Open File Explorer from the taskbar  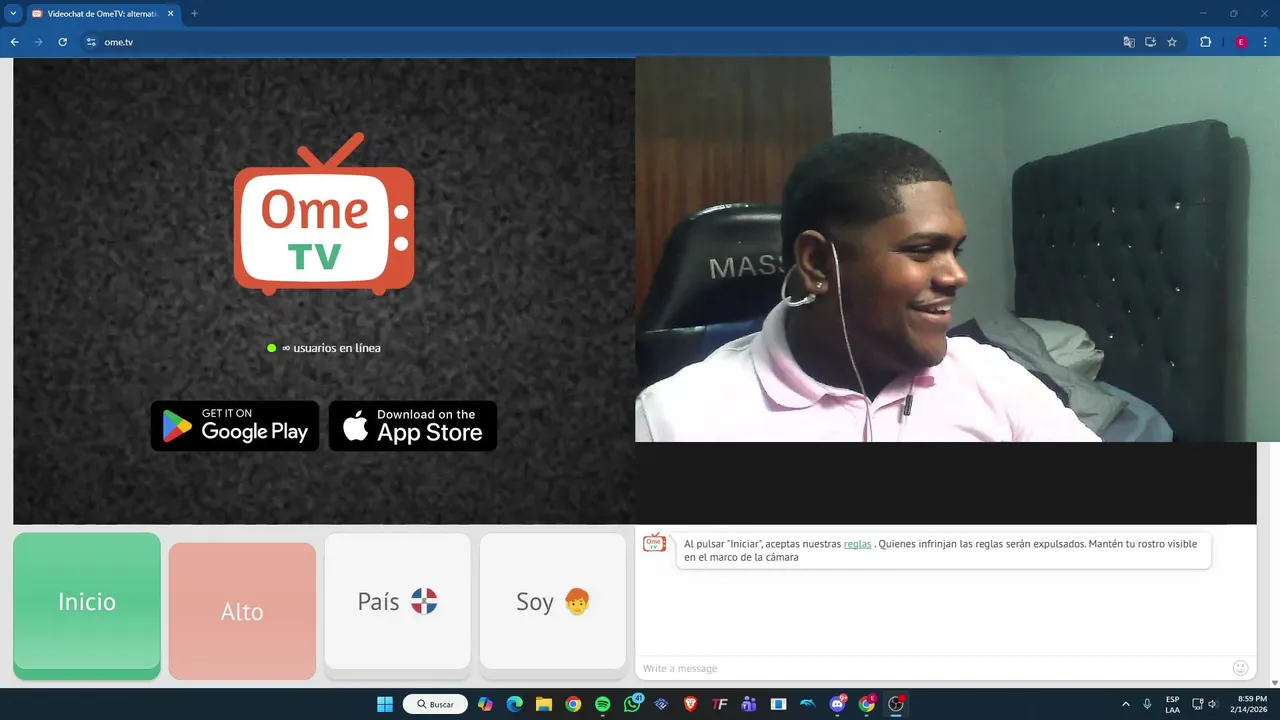pyautogui.click(x=543, y=704)
